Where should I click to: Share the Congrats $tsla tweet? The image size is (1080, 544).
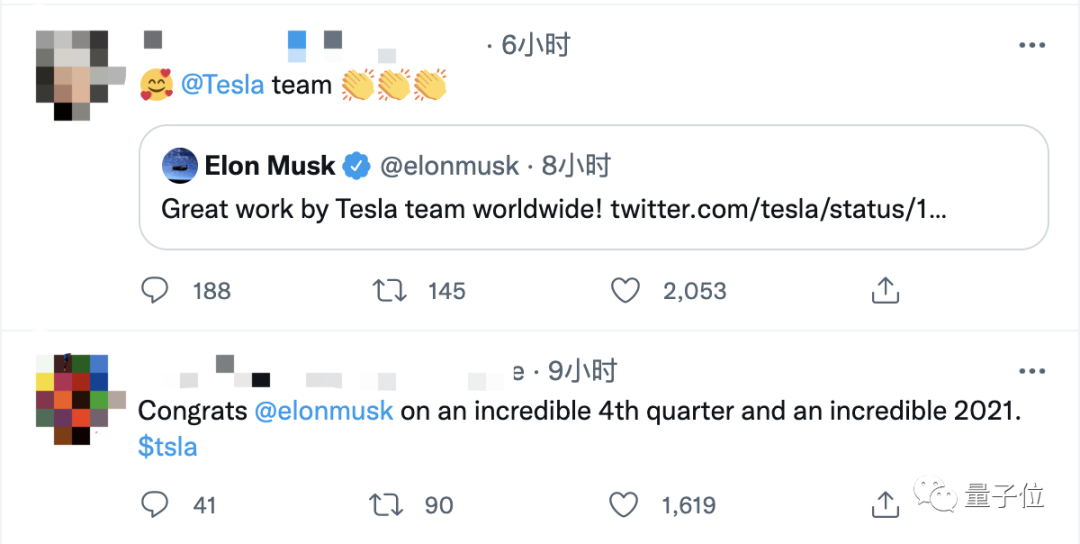884,505
